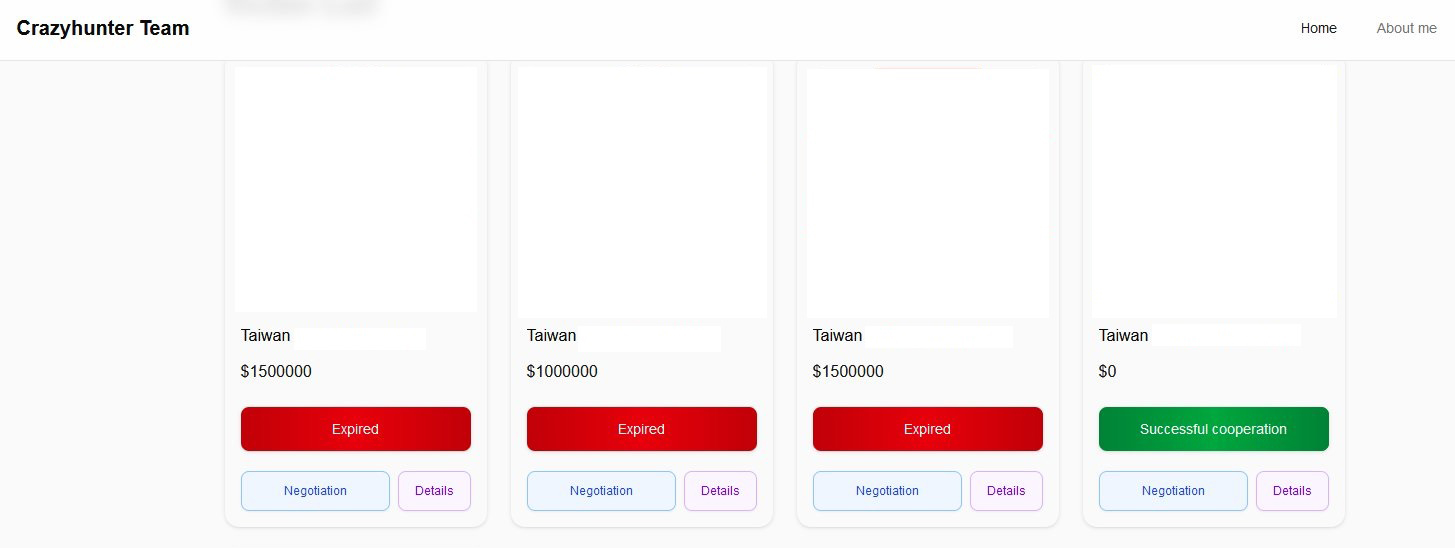This screenshot has width=1455, height=548.
Task: Select the third card's image thumbnail
Action: 928,192
